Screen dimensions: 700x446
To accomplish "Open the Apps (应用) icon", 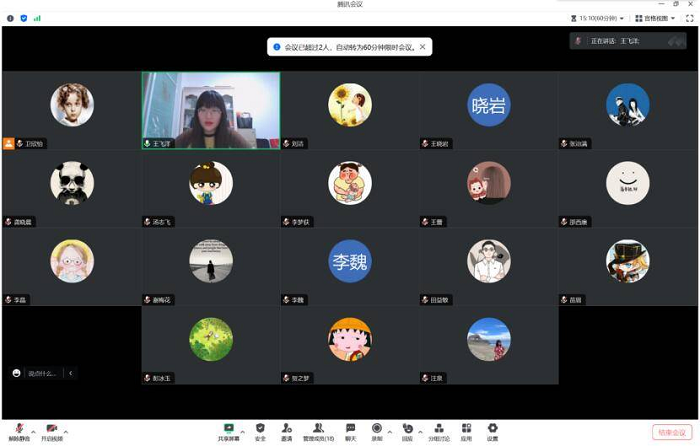I will [x=466, y=429].
